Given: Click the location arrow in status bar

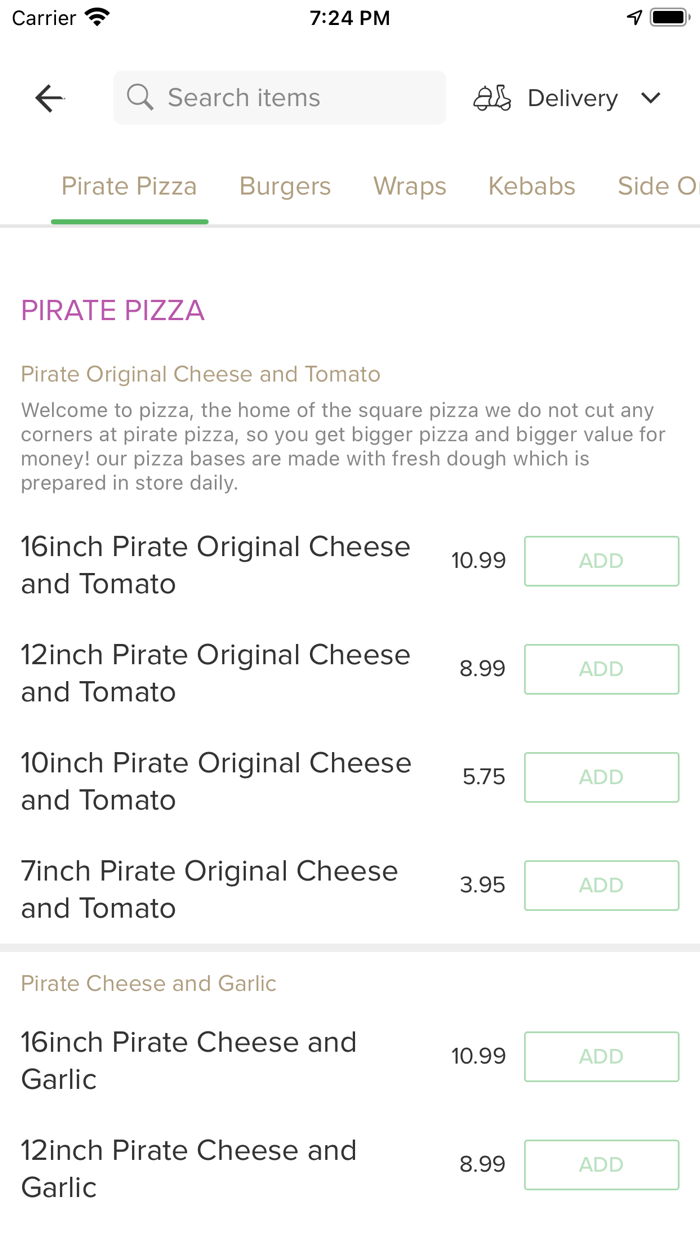Looking at the screenshot, I should tap(636, 16).
